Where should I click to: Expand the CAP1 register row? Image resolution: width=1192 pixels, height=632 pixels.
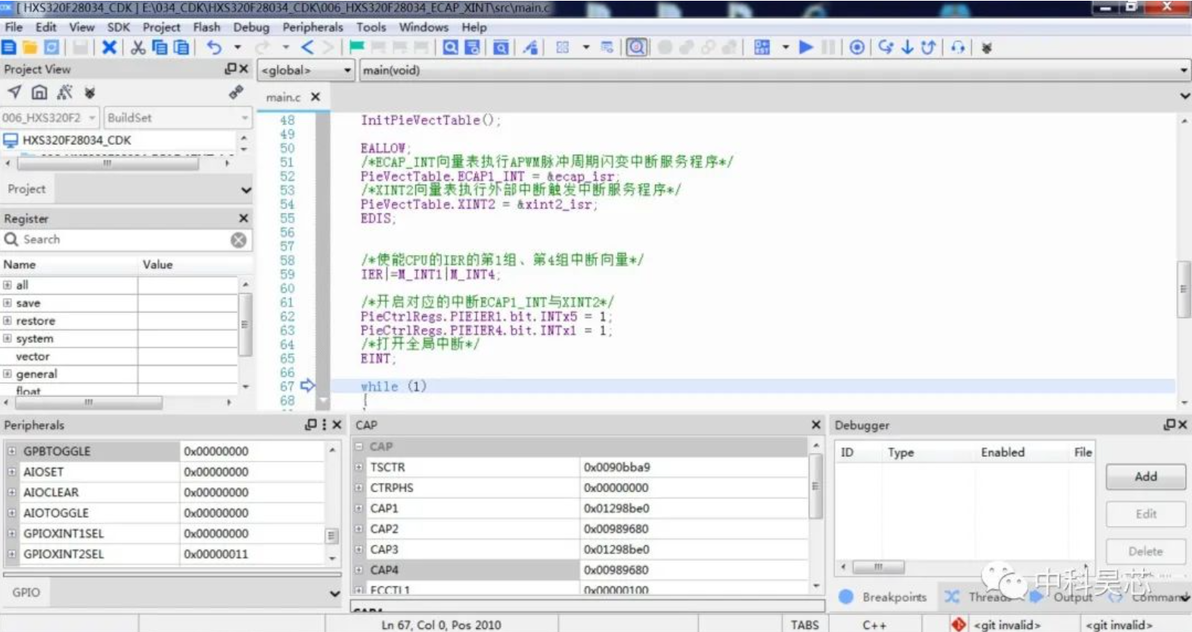[x=359, y=508]
